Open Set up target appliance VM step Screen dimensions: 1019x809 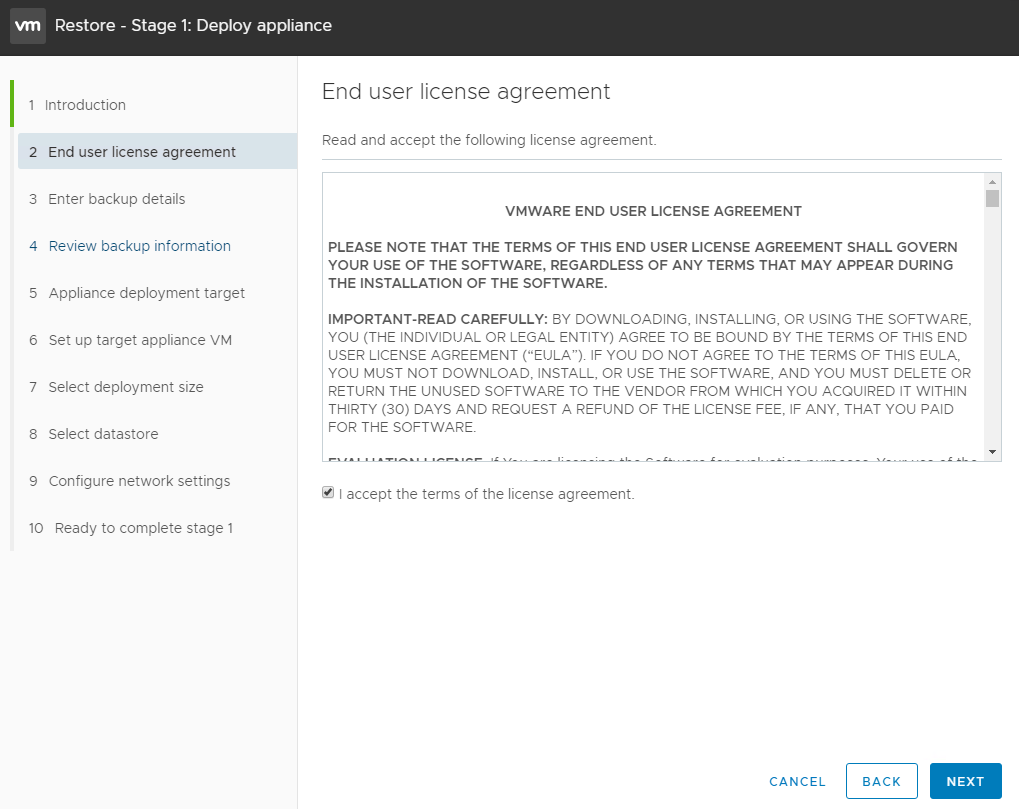[x=139, y=340]
